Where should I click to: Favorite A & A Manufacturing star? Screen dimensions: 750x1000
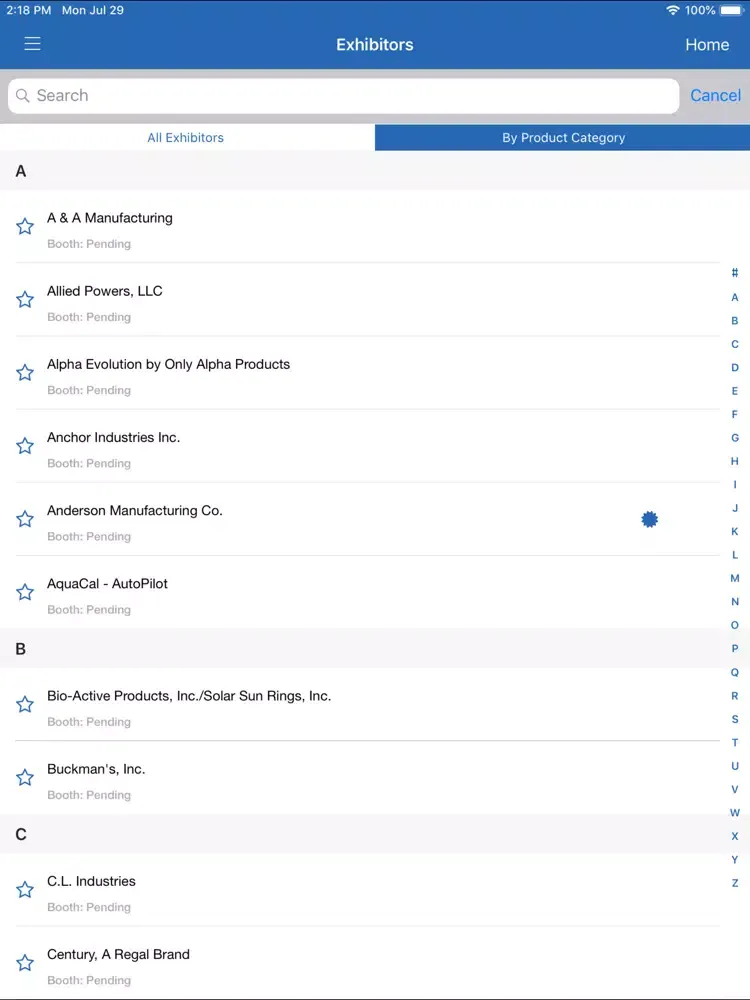[x=25, y=226]
